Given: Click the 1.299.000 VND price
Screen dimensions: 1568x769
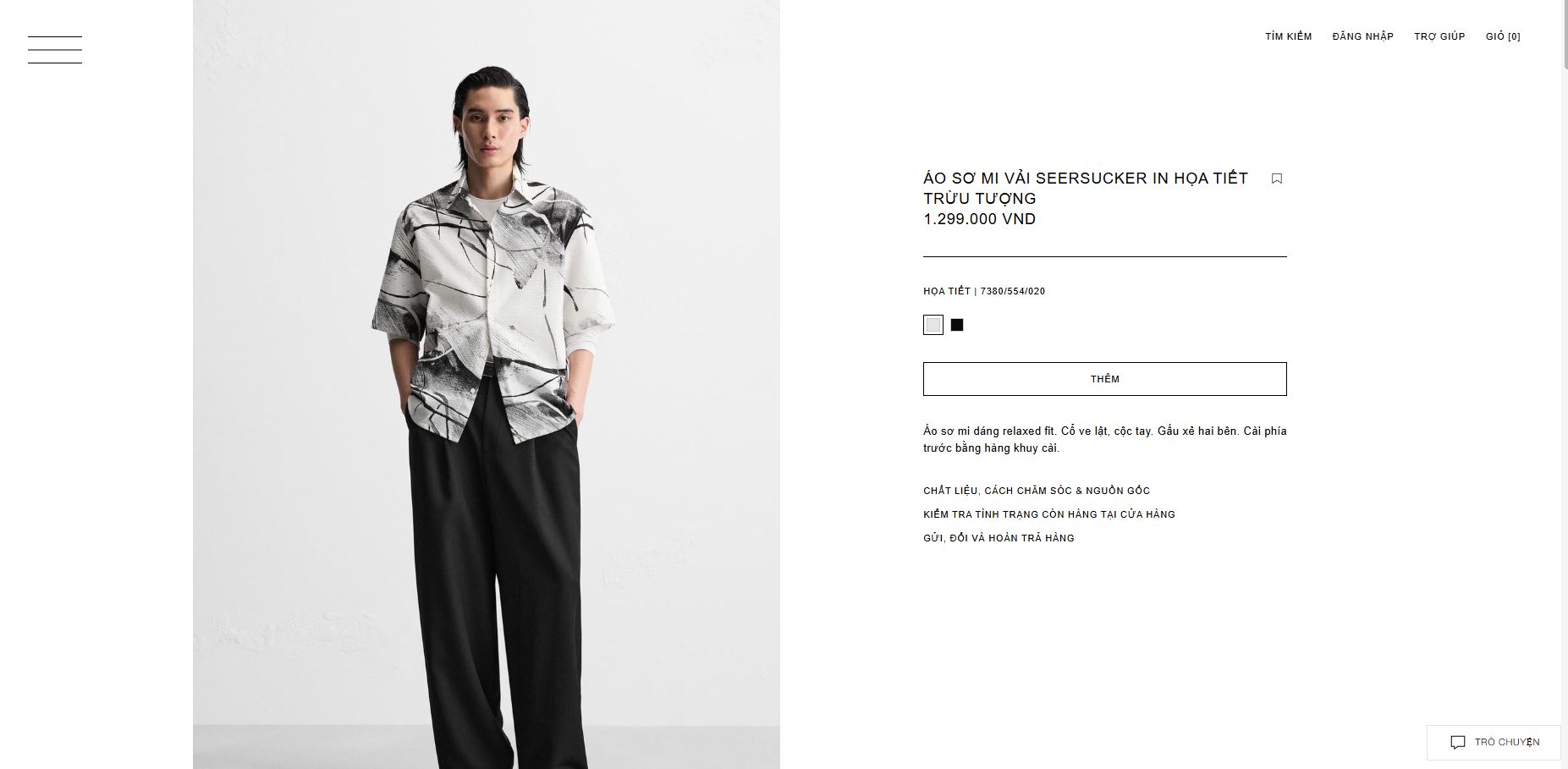Looking at the screenshot, I should pyautogui.click(x=980, y=219).
